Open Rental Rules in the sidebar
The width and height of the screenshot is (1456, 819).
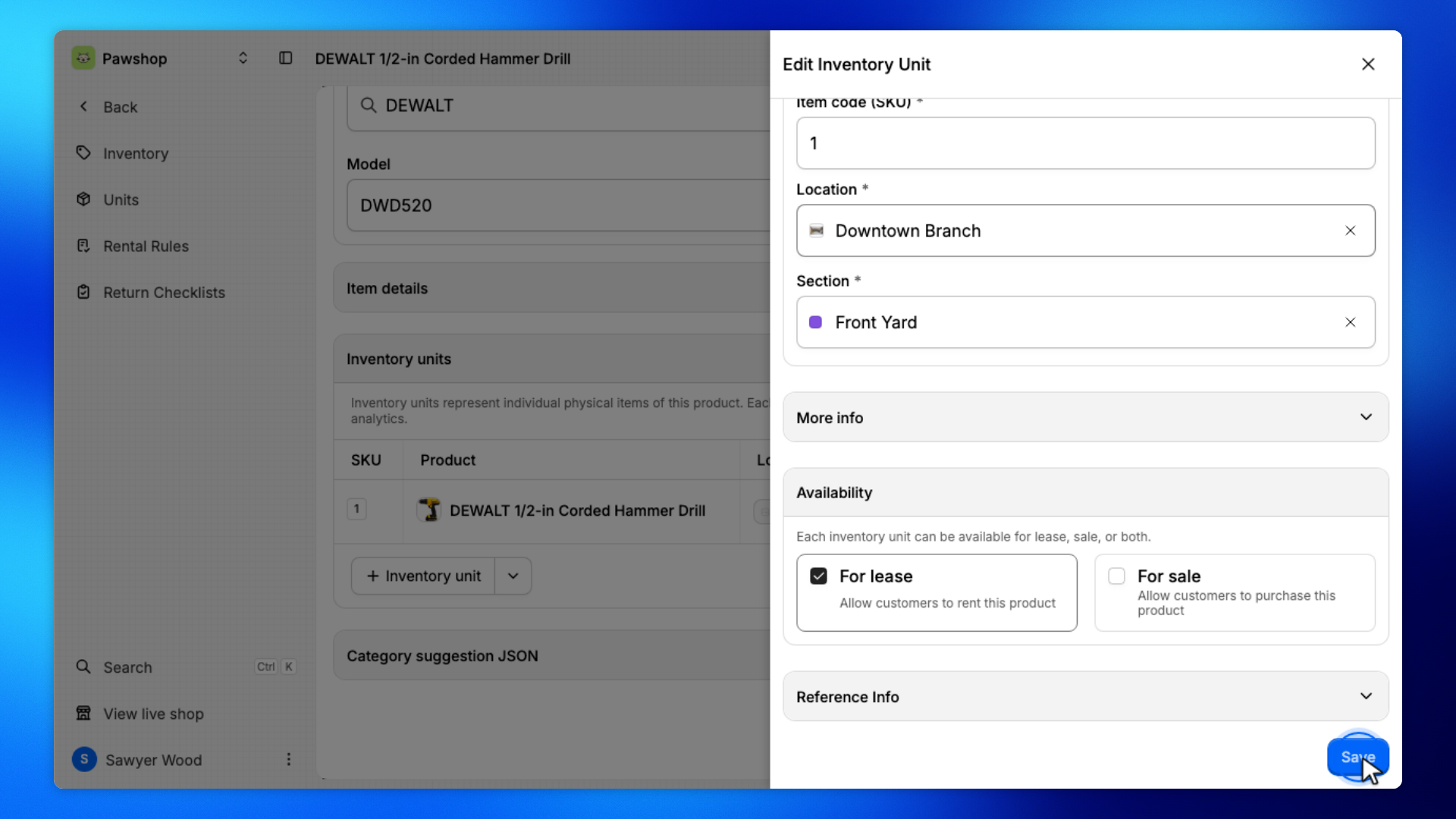click(146, 246)
